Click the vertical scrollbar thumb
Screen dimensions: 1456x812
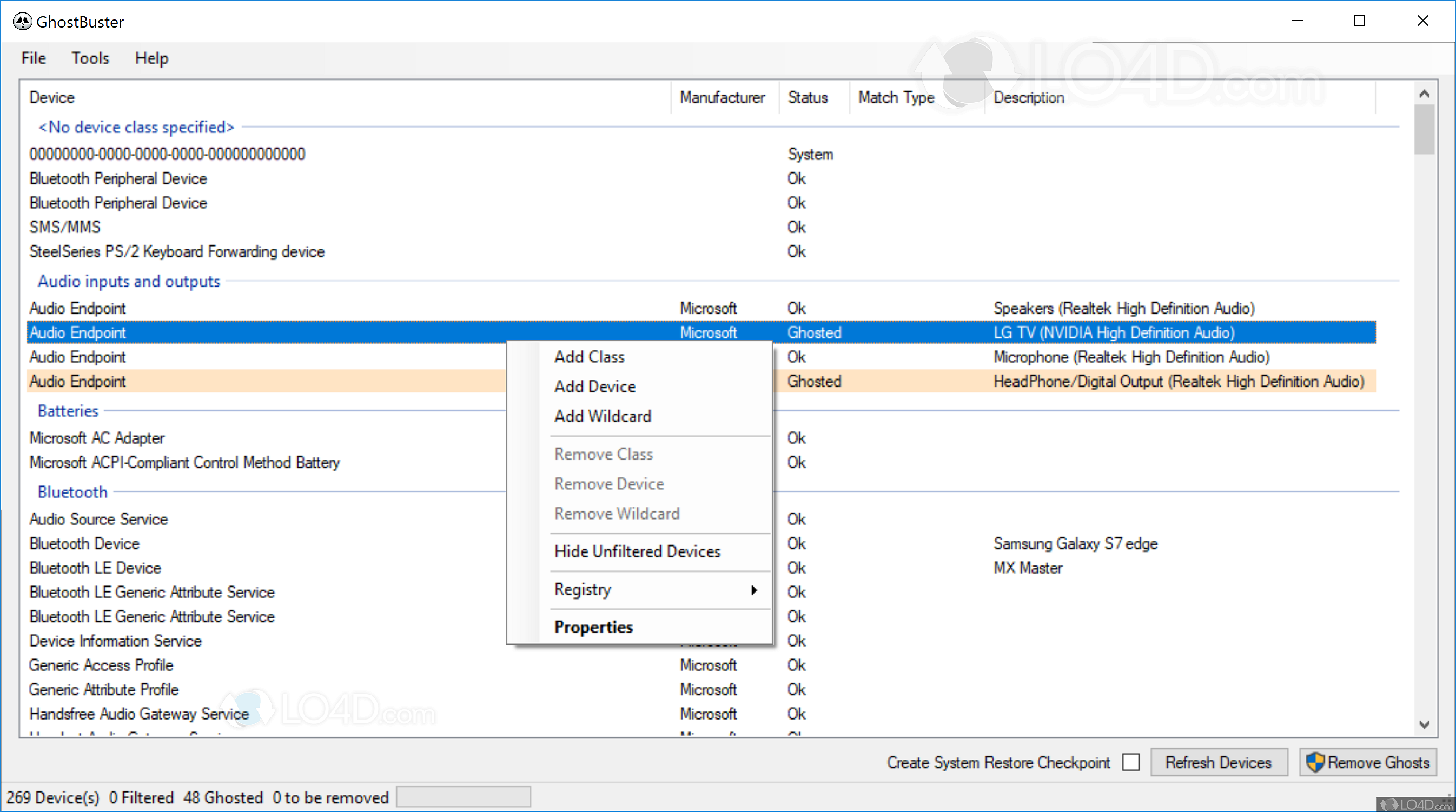coord(1424,130)
